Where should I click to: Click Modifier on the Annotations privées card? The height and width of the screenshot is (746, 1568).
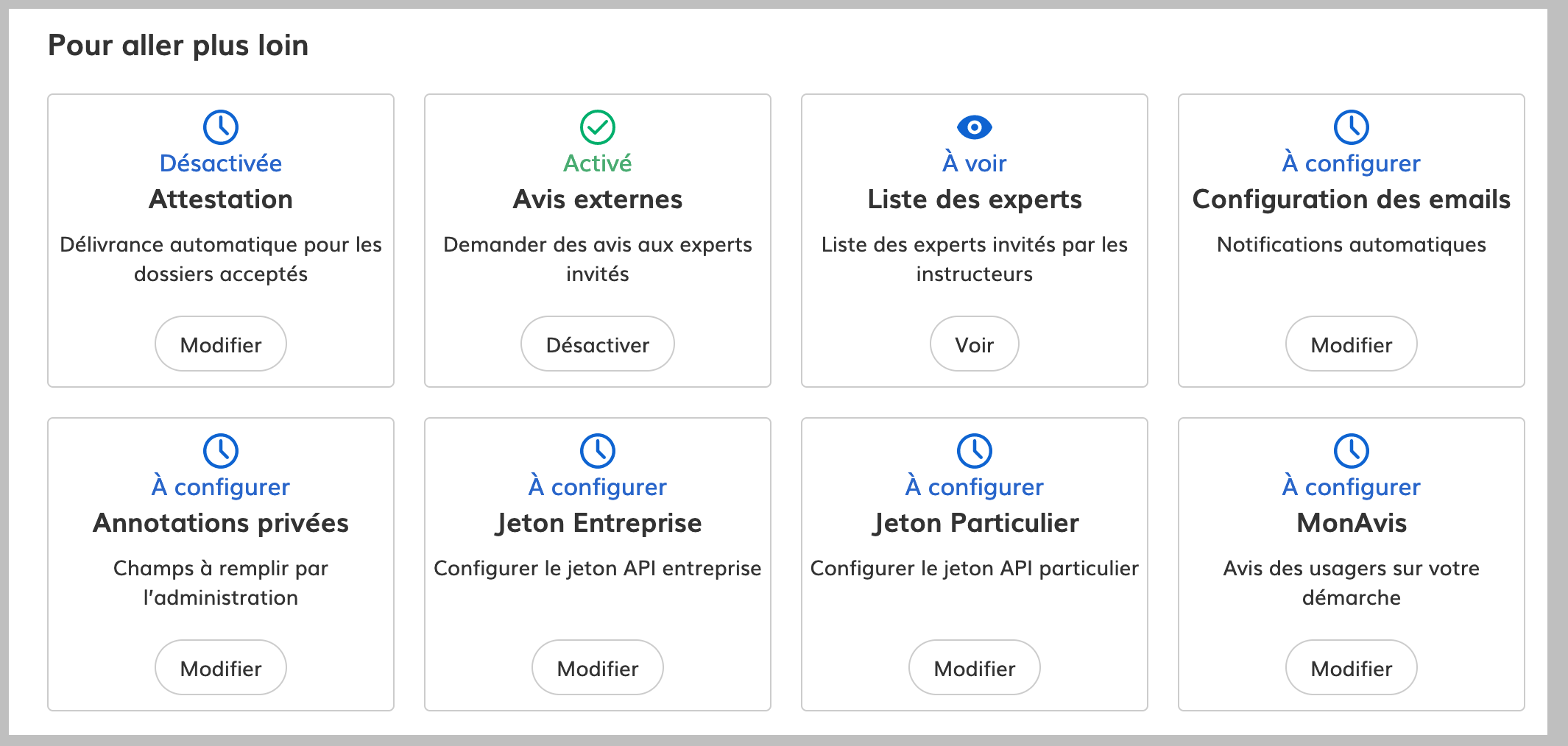point(220,667)
